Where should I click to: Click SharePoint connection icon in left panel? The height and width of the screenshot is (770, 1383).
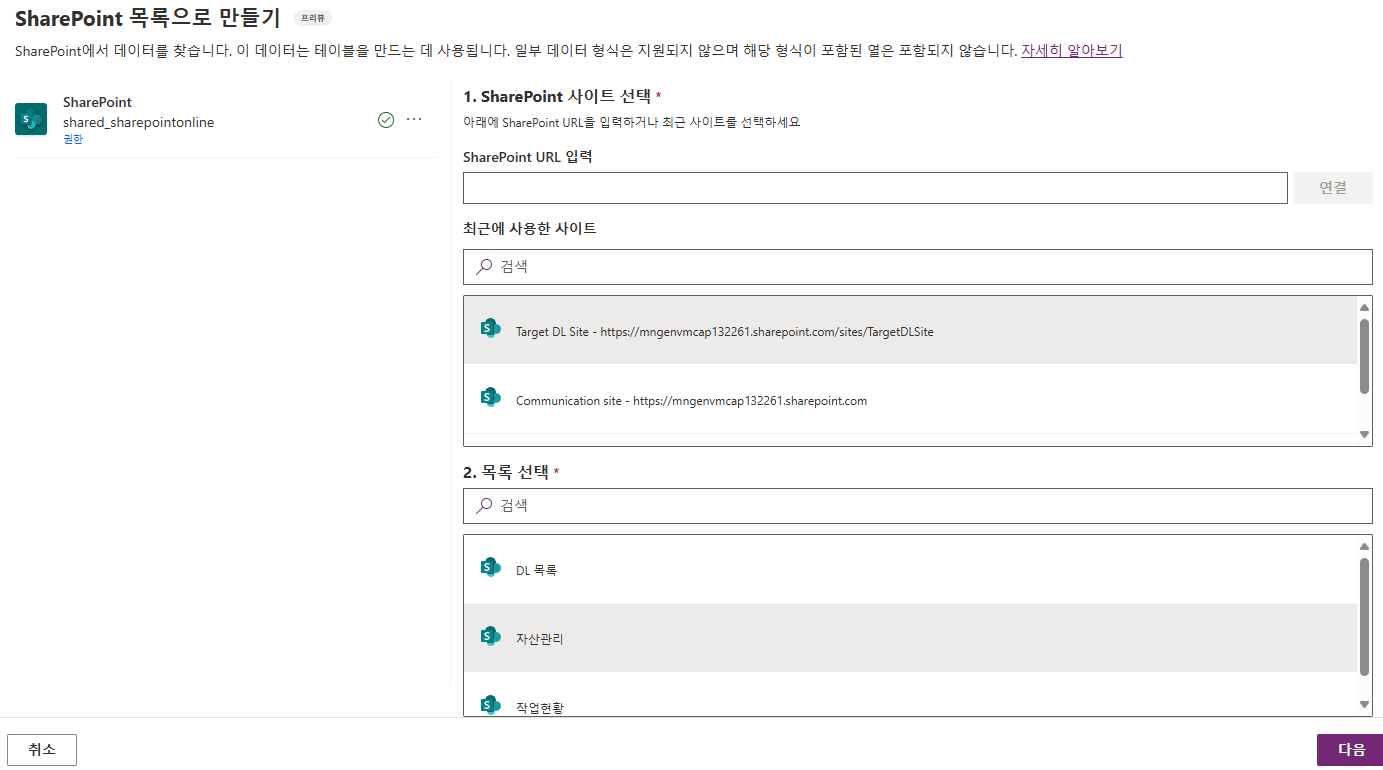coord(31,119)
